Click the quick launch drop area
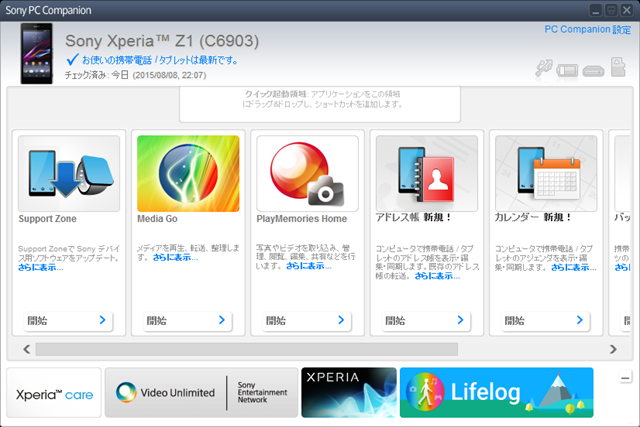 click(x=320, y=104)
